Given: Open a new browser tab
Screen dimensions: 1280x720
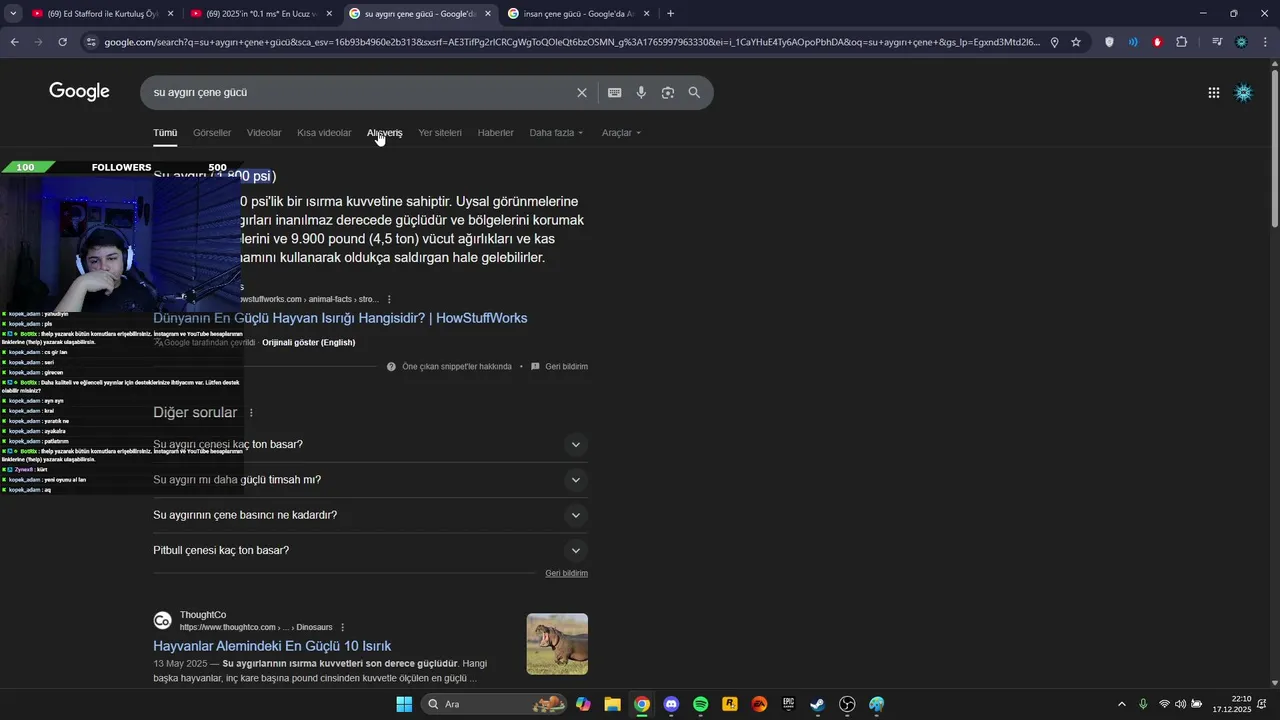Looking at the screenshot, I should [670, 14].
